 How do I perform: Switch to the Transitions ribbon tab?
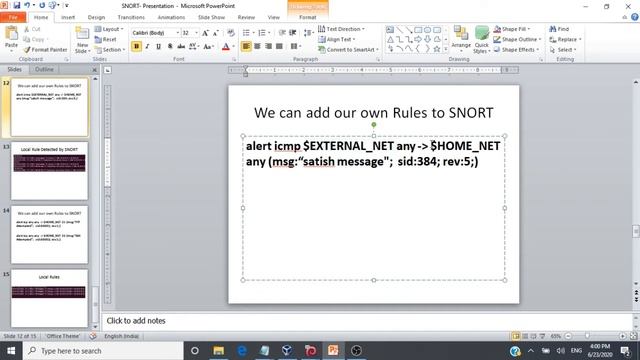point(131,17)
